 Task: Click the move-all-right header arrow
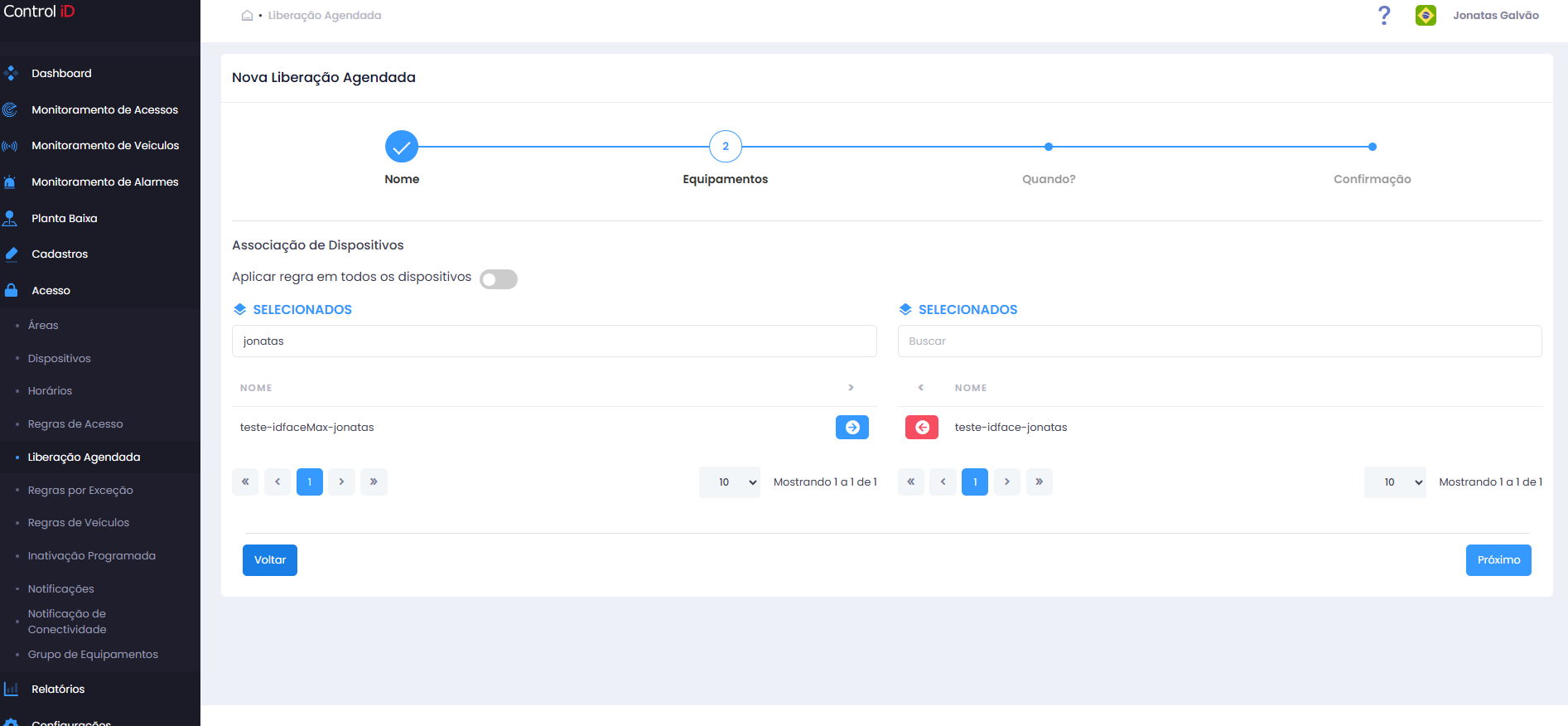click(x=851, y=387)
